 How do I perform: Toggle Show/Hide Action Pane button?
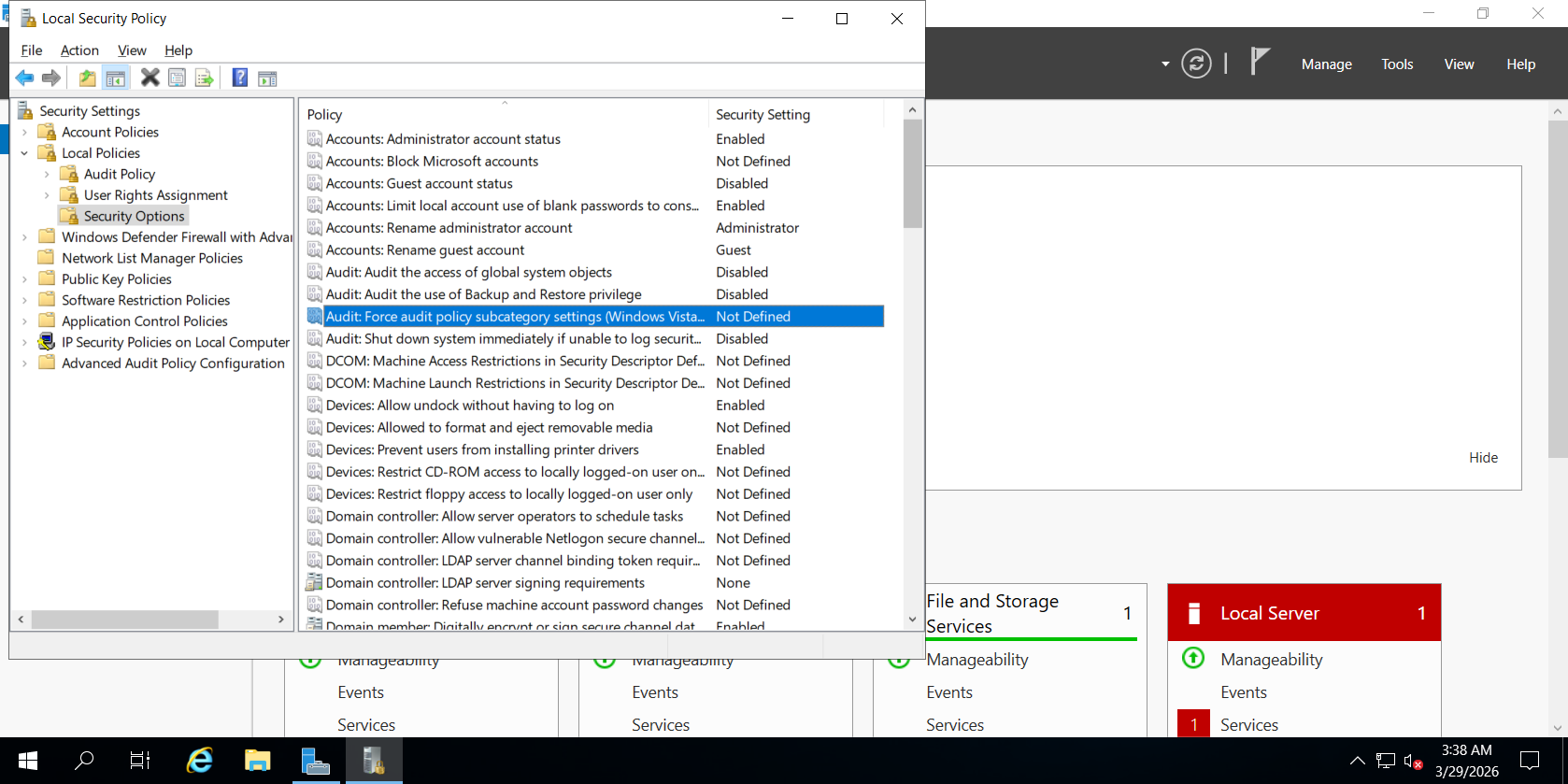267,78
